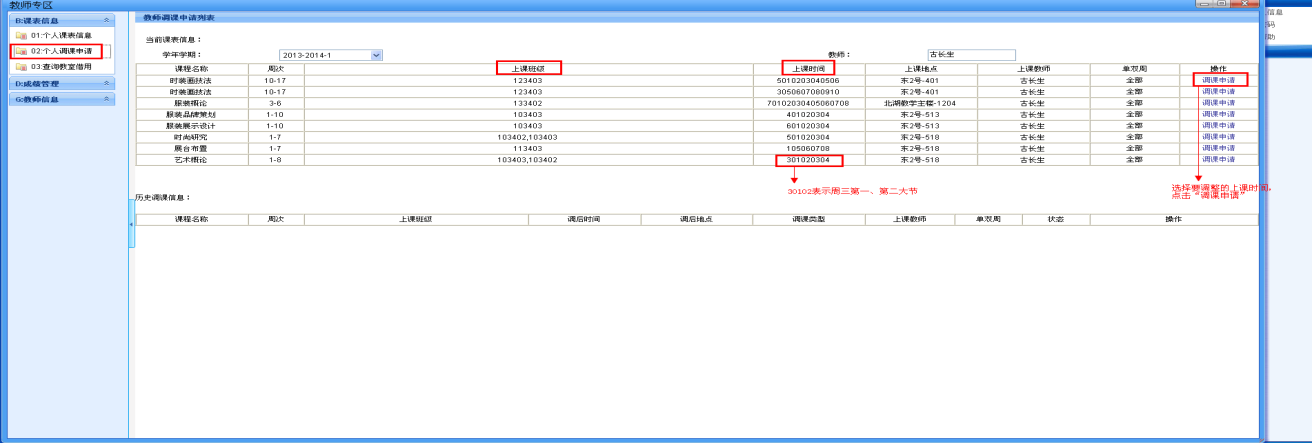Click 调课申请 link for first 时装画技法 row
This screenshot has width=1312, height=443.
pyautogui.click(x=1218, y=80)
